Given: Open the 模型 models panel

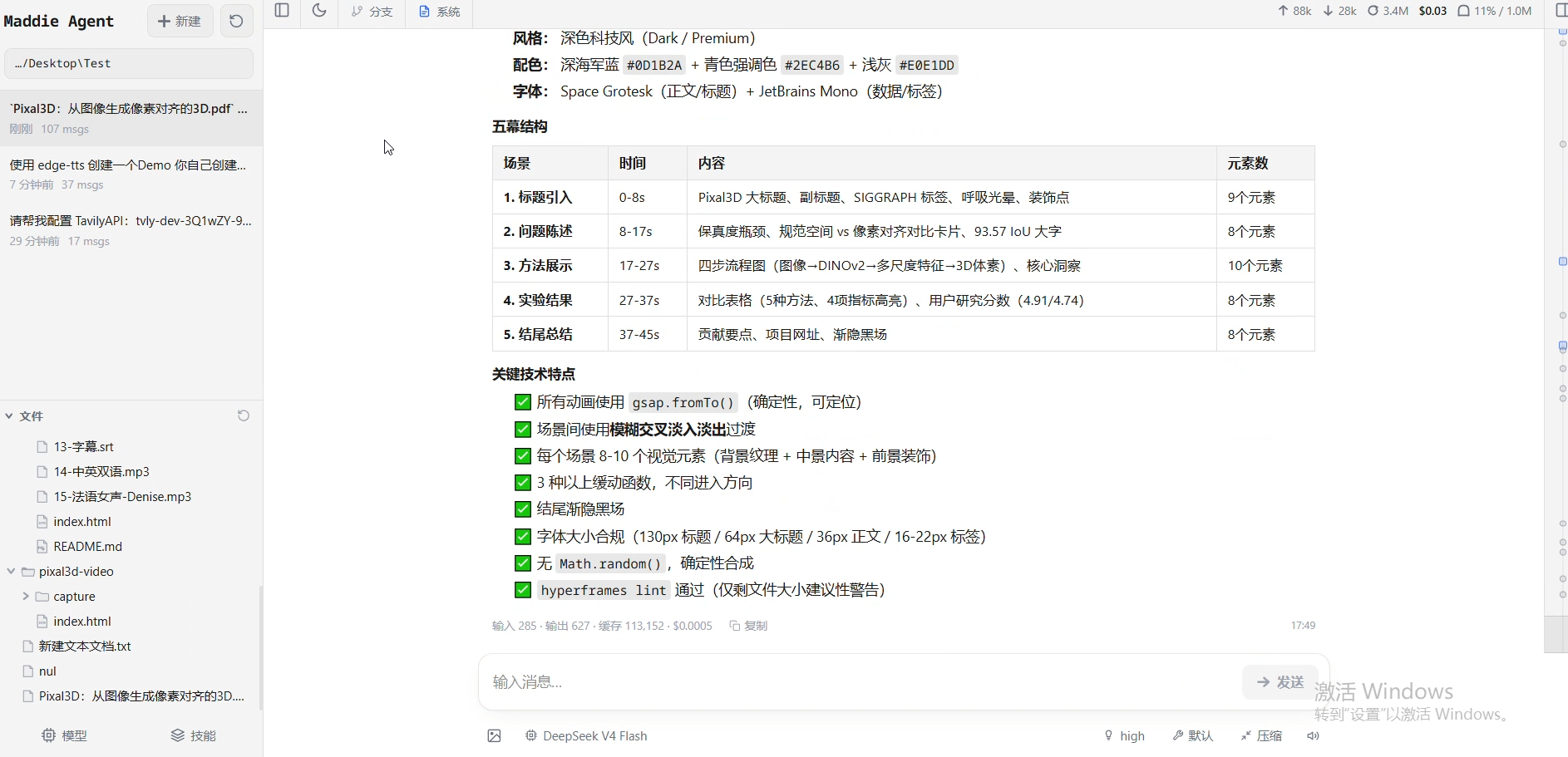Looking at the screenshot, I should point(65,735).
